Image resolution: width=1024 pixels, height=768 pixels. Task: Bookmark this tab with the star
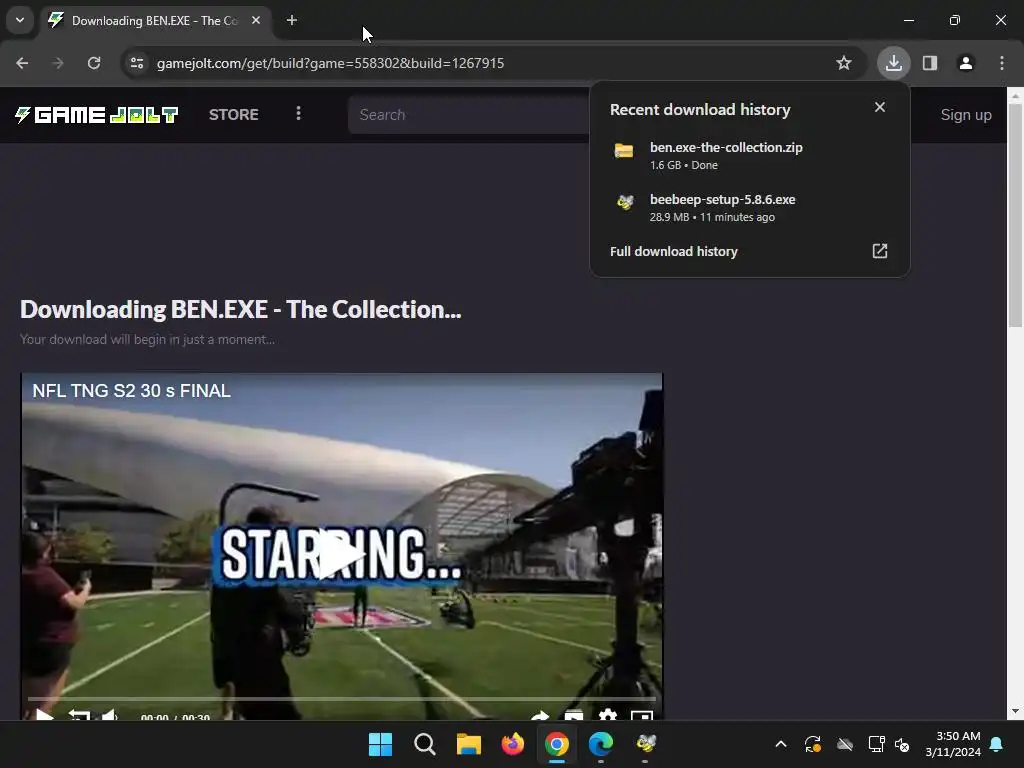[844, 63]
